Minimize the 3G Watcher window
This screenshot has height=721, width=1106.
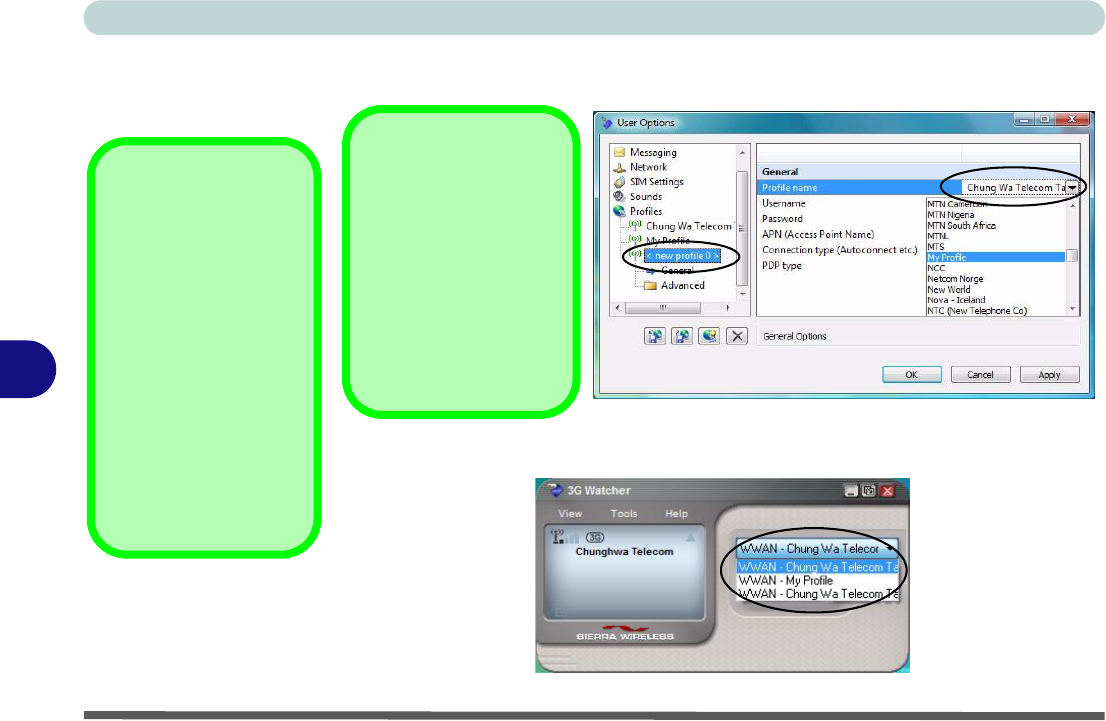(x=851, y=491)
